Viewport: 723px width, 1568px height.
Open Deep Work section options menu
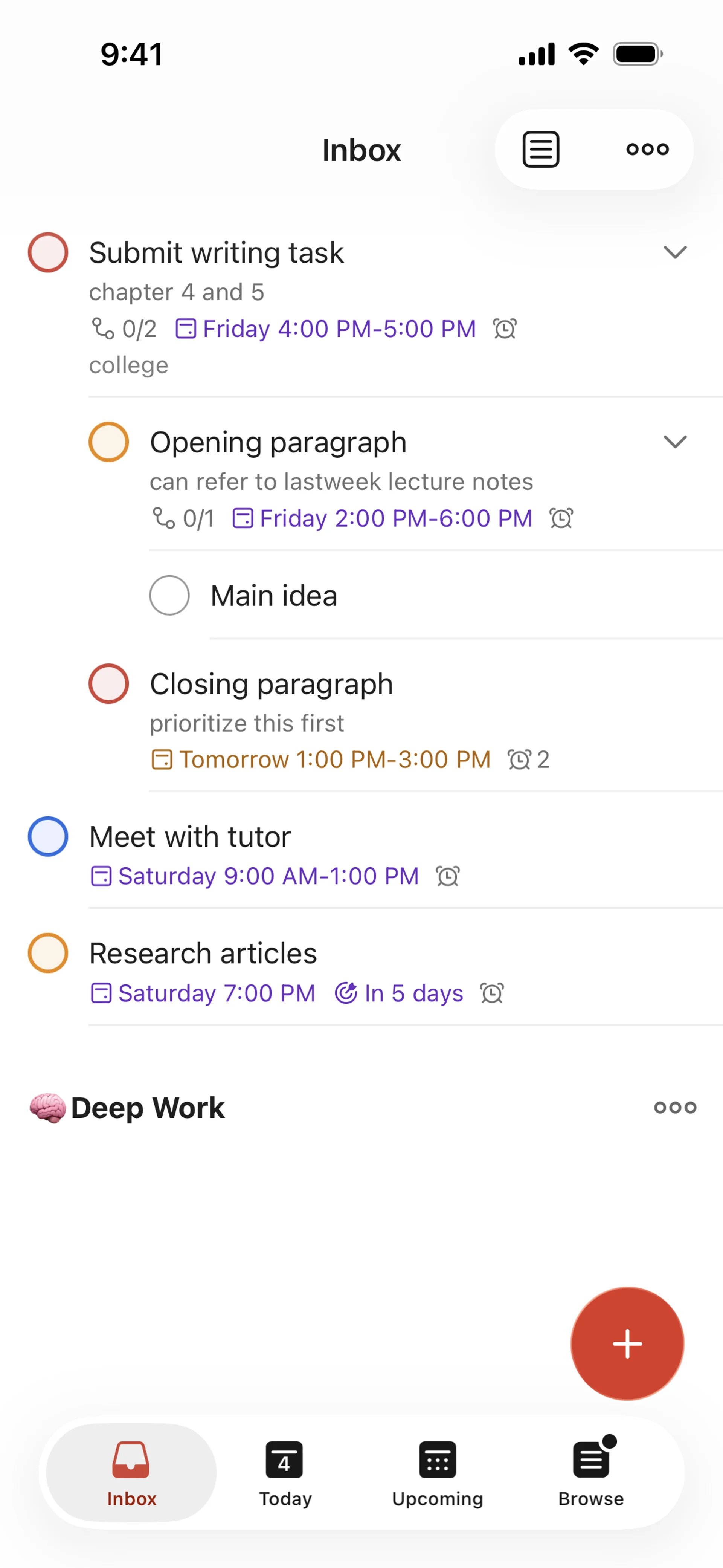pyautogui.click(x=674, y=1107)
